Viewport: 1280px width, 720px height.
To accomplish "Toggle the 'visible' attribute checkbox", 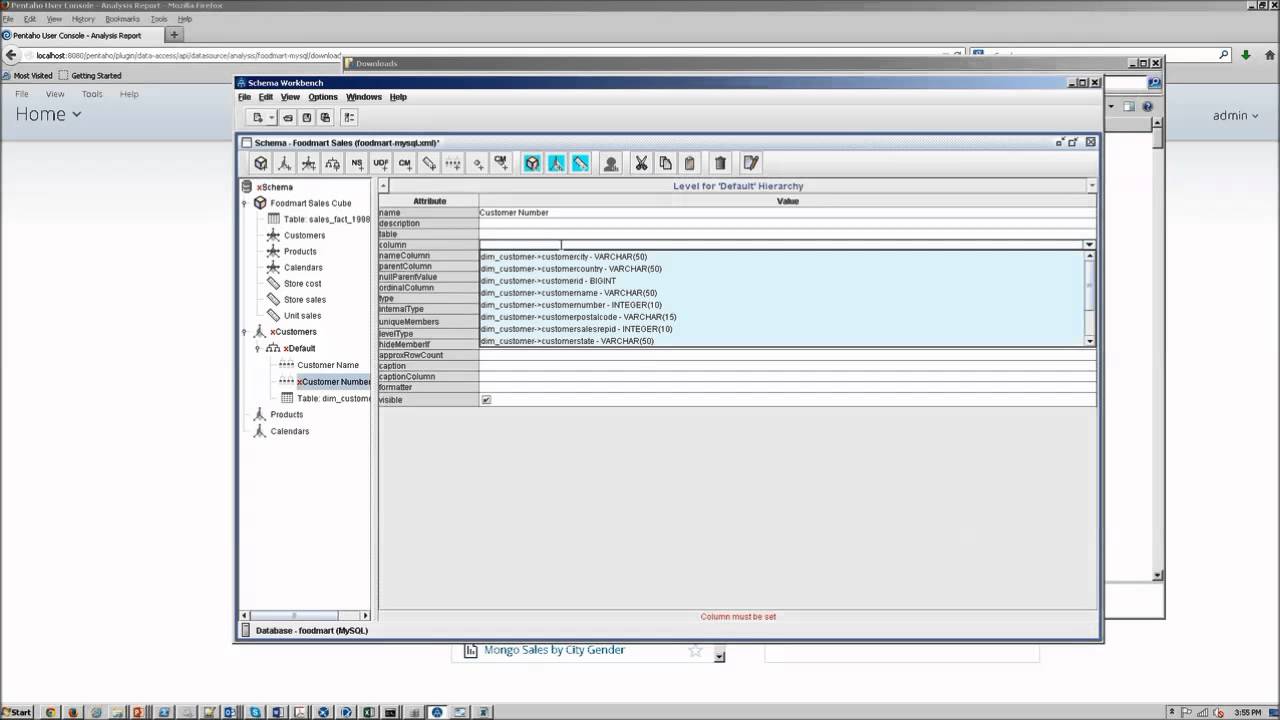I will [x=486, y=399].
